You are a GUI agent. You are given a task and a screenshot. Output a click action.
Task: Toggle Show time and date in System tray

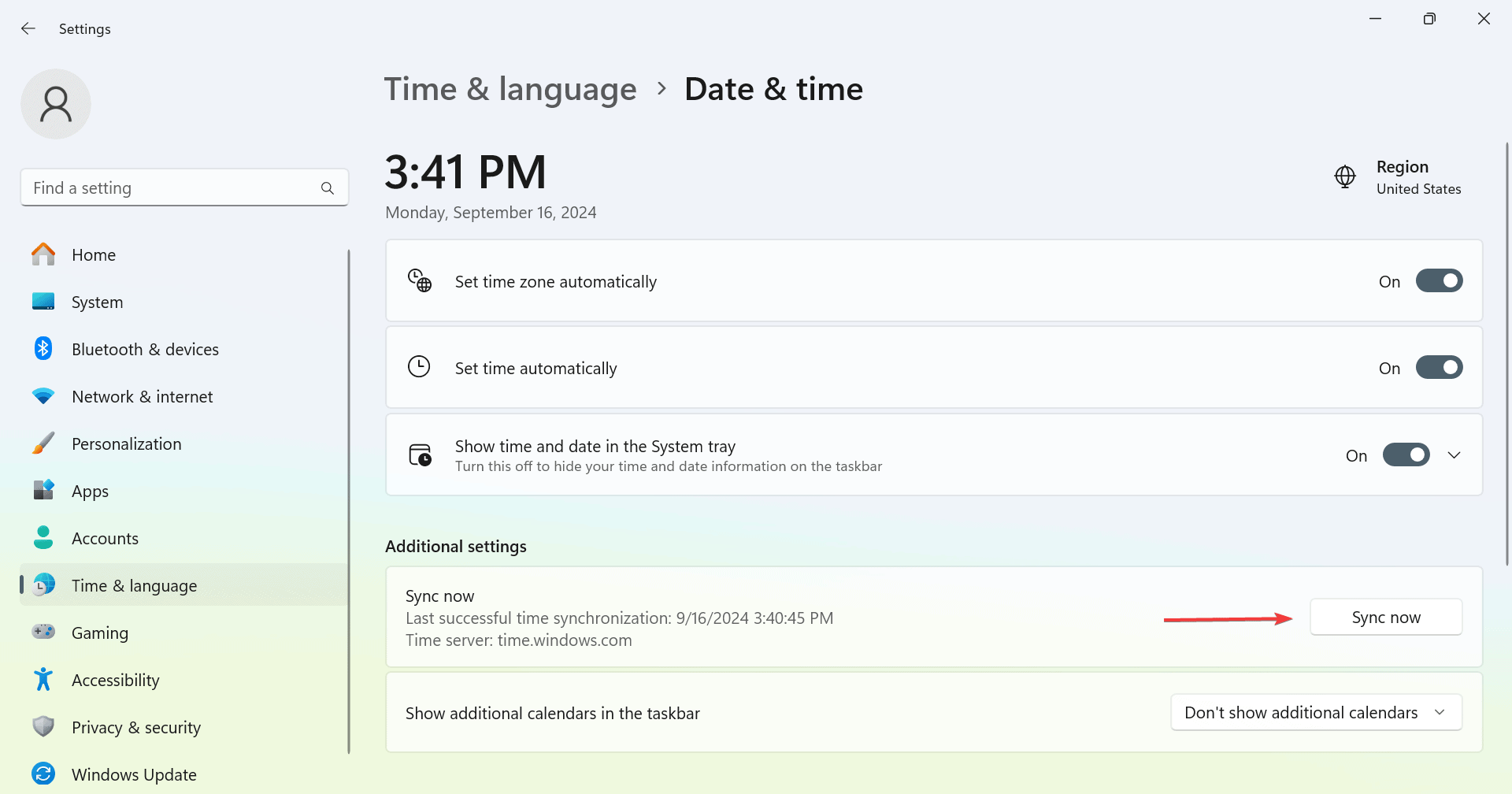click(1406, 455)
